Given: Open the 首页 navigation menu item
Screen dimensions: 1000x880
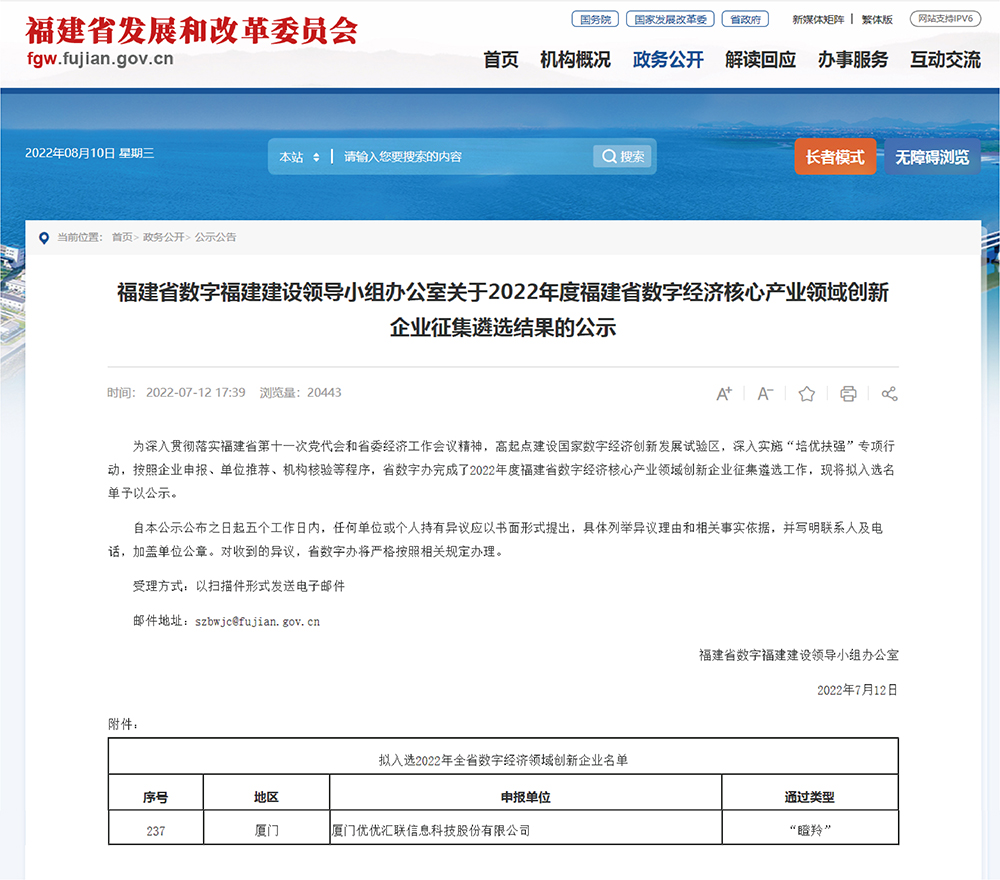Looking at the screenshot, I should point(501,59).
